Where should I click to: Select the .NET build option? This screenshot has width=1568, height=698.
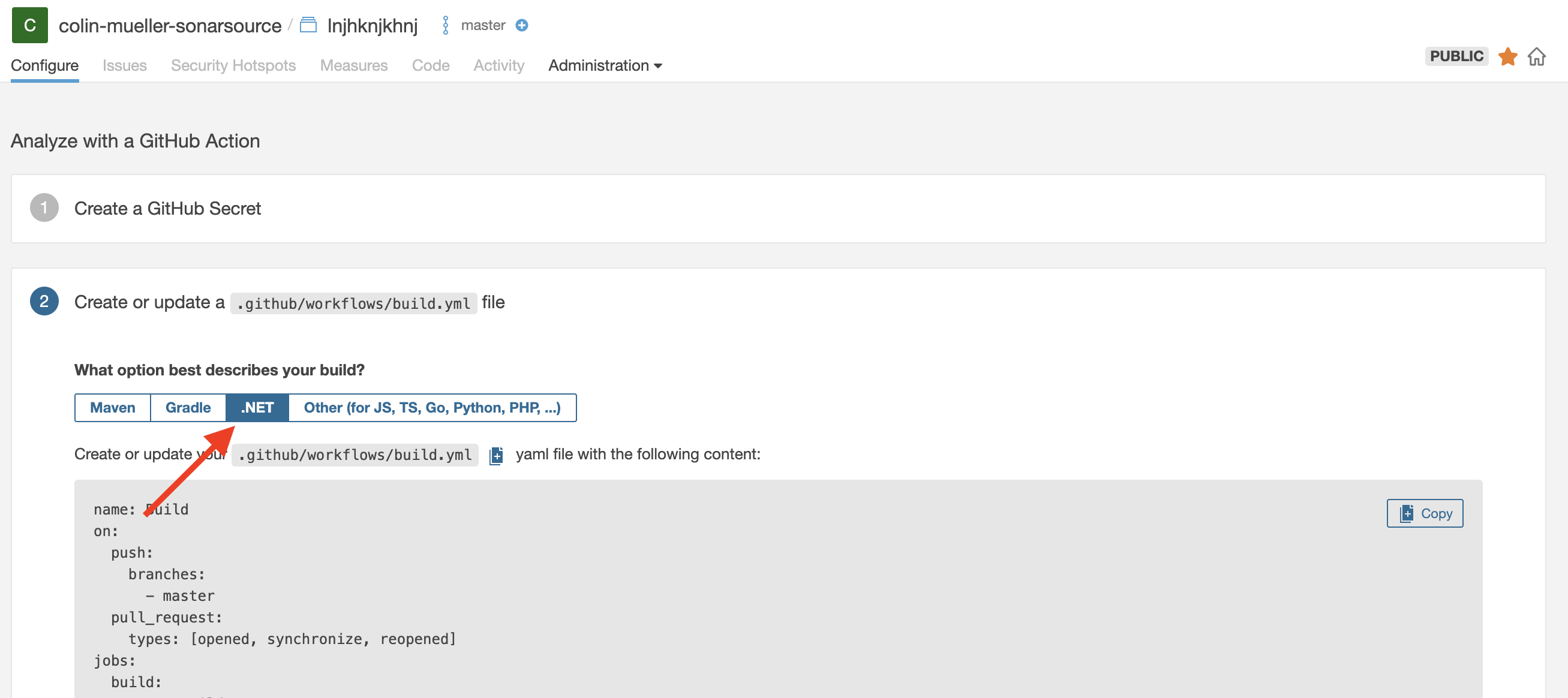pos(257,408)
